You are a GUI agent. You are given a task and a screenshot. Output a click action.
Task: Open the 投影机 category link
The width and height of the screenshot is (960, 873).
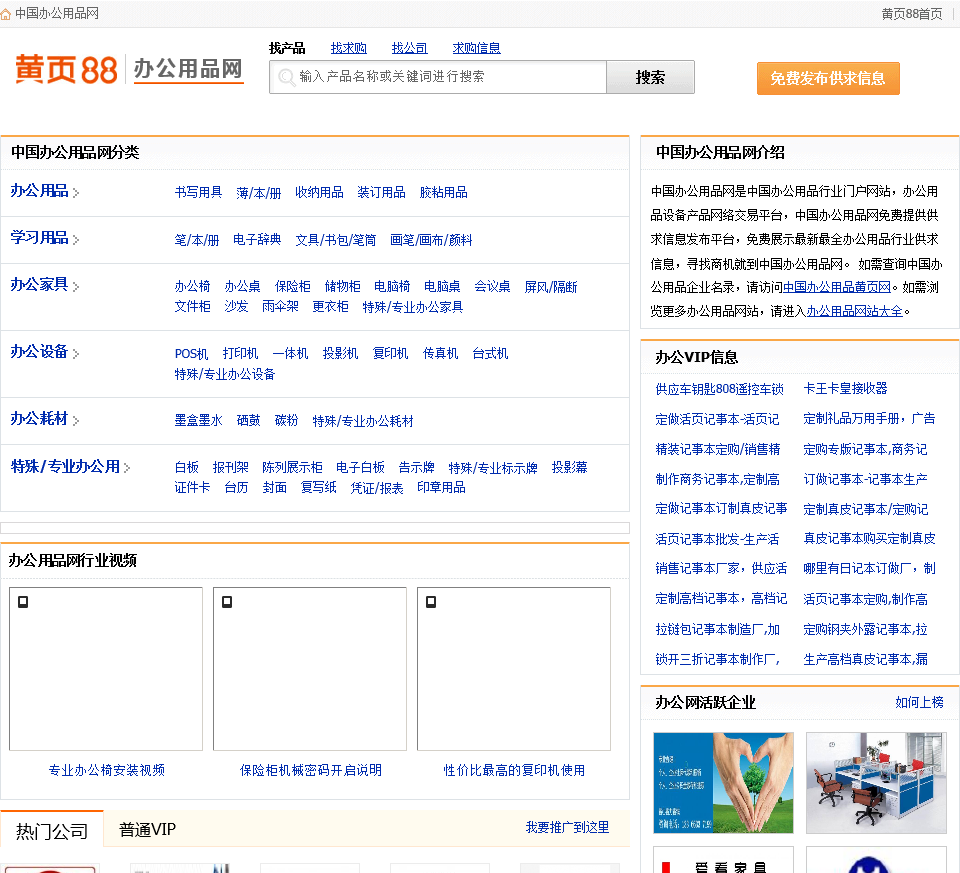point(340,353)
